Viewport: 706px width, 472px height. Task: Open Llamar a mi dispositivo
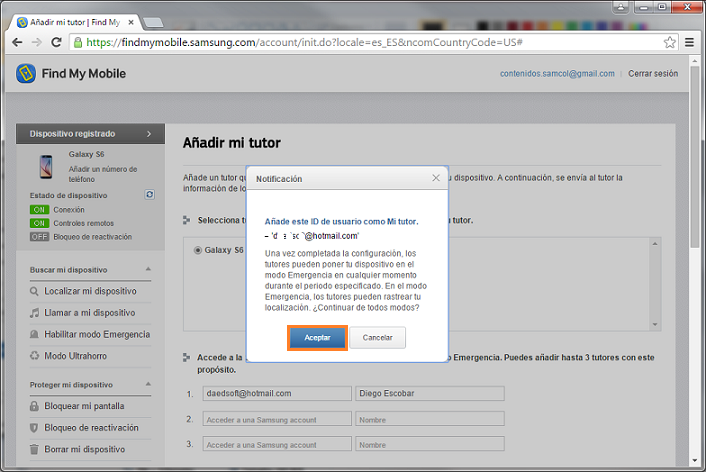90,313
